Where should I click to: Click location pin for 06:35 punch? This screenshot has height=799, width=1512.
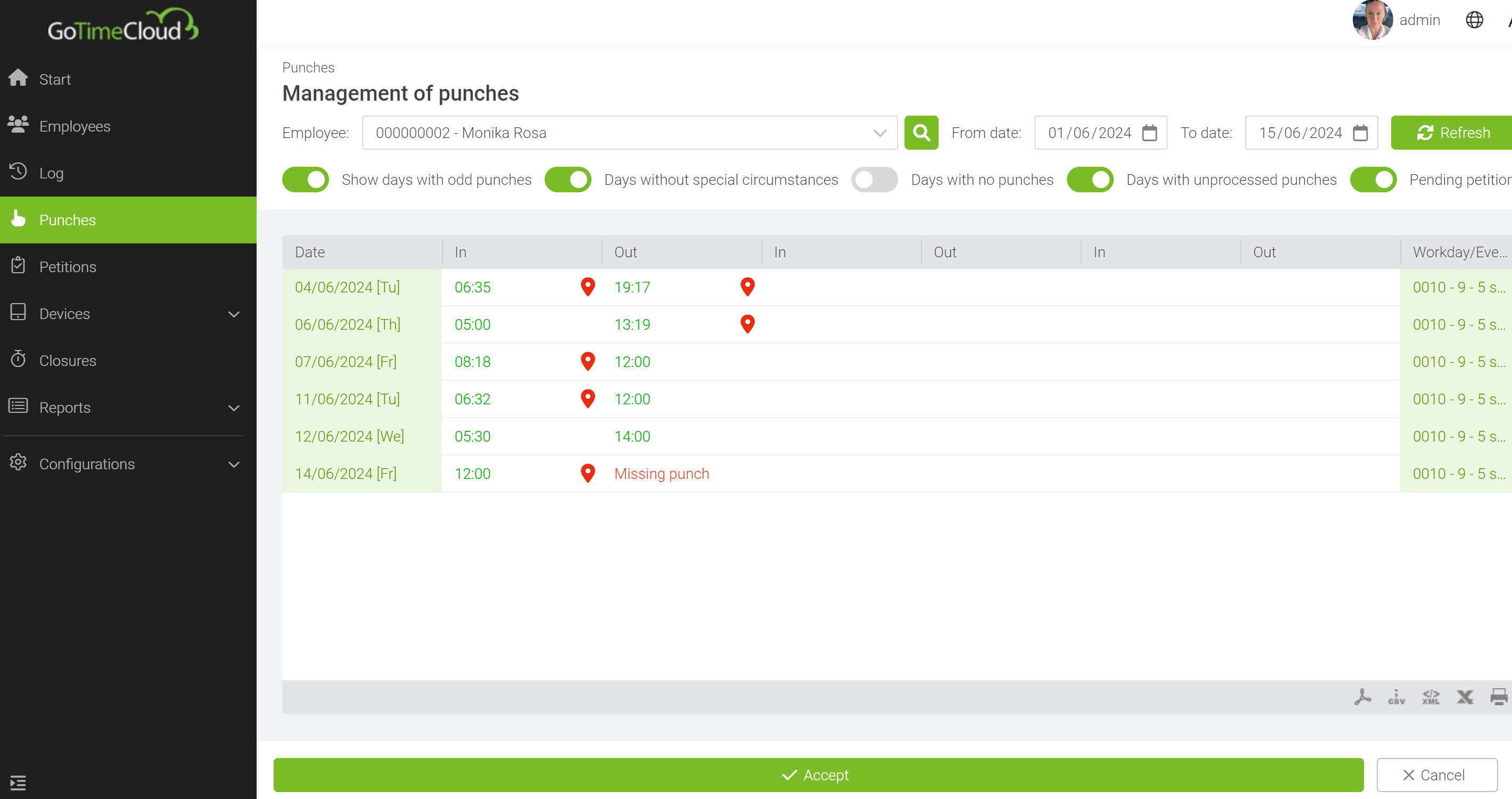tap(588, 287)
